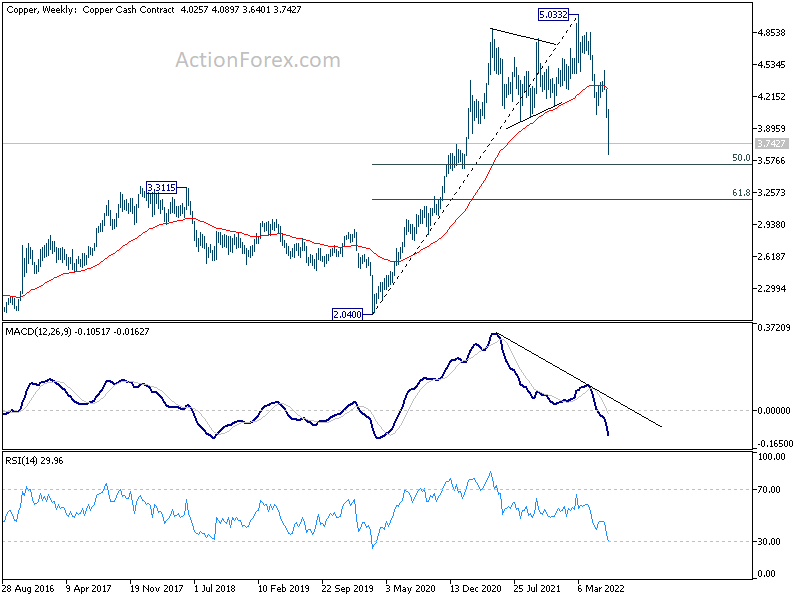Click the 3.3115 peak price label
Image resolution: width=800 pixels, height=600 pixels.
(161, 188)
